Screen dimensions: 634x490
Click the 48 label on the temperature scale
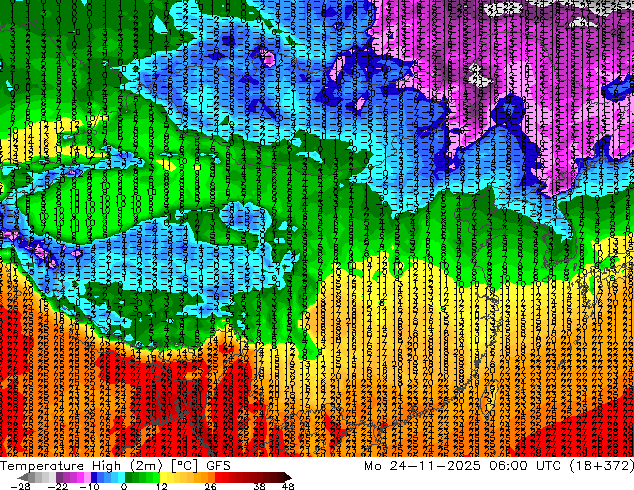(x=288, y=487)
